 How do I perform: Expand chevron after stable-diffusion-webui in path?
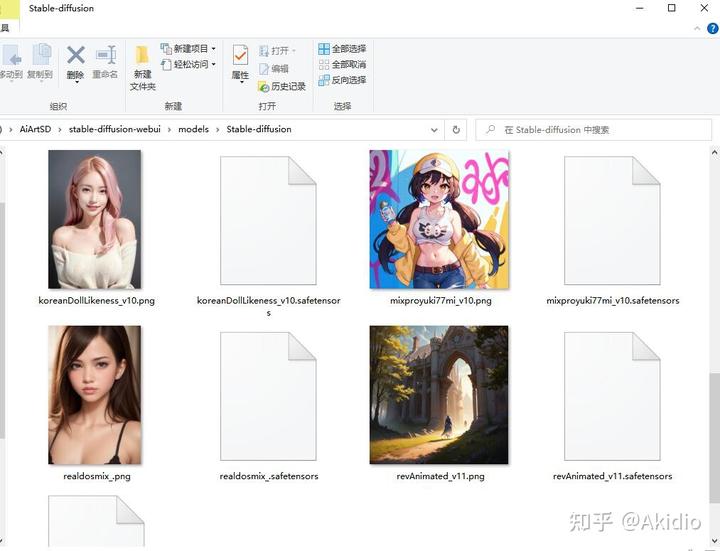pos(169,130)
